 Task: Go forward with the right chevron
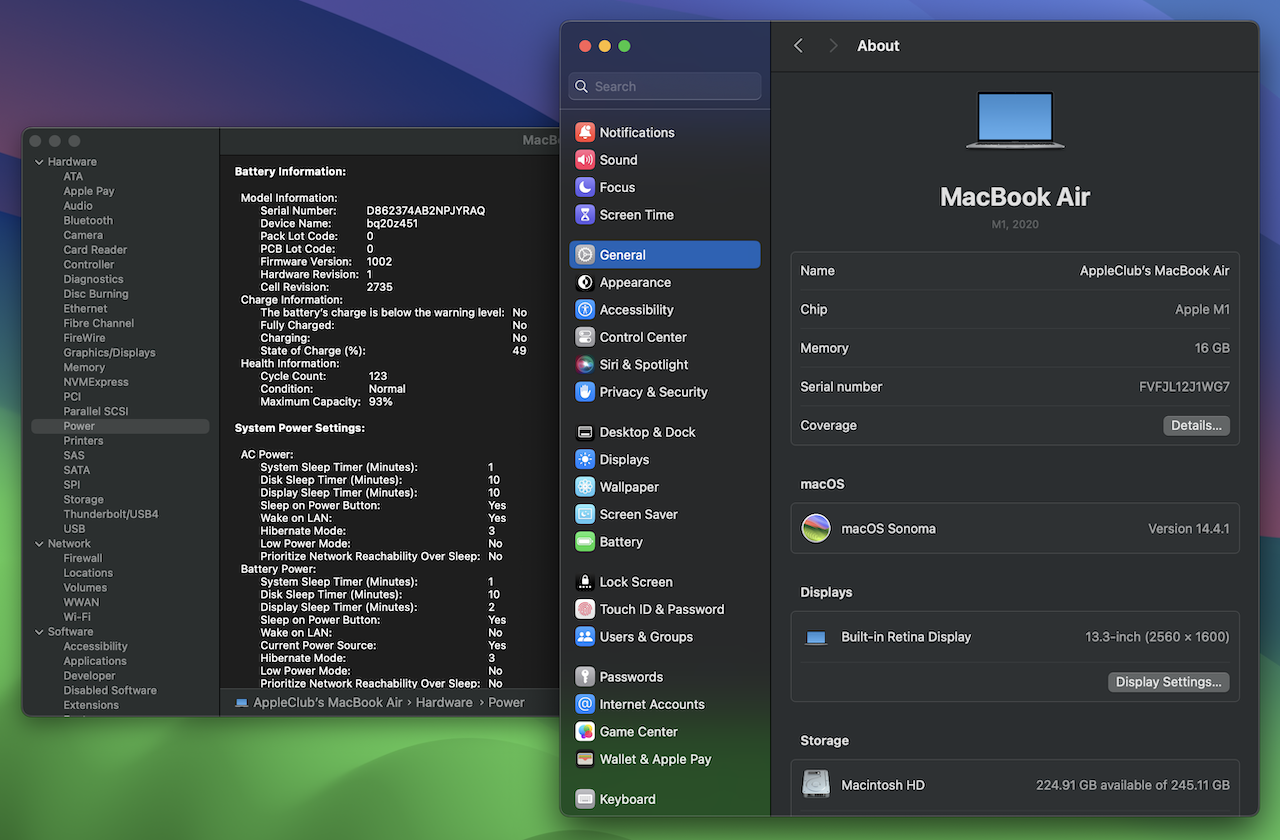pyautogui.click(x=833, y=46)
